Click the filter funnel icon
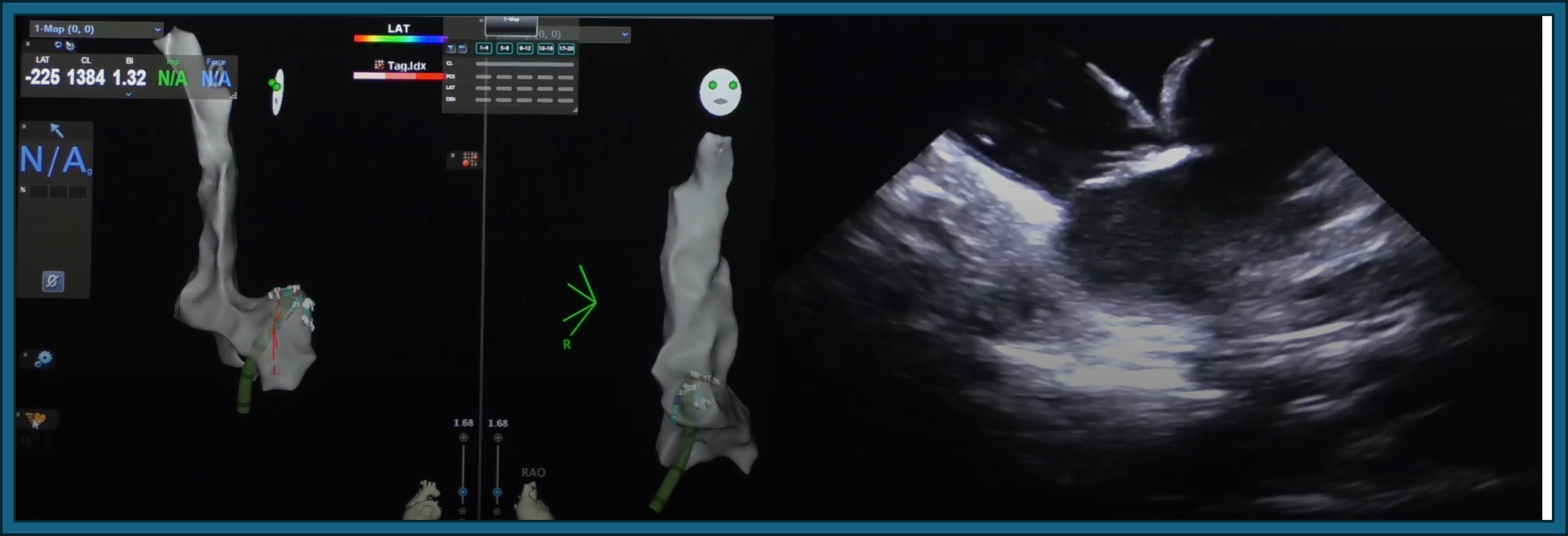The width and height of the screenshot is (1568, 536). 451,48
